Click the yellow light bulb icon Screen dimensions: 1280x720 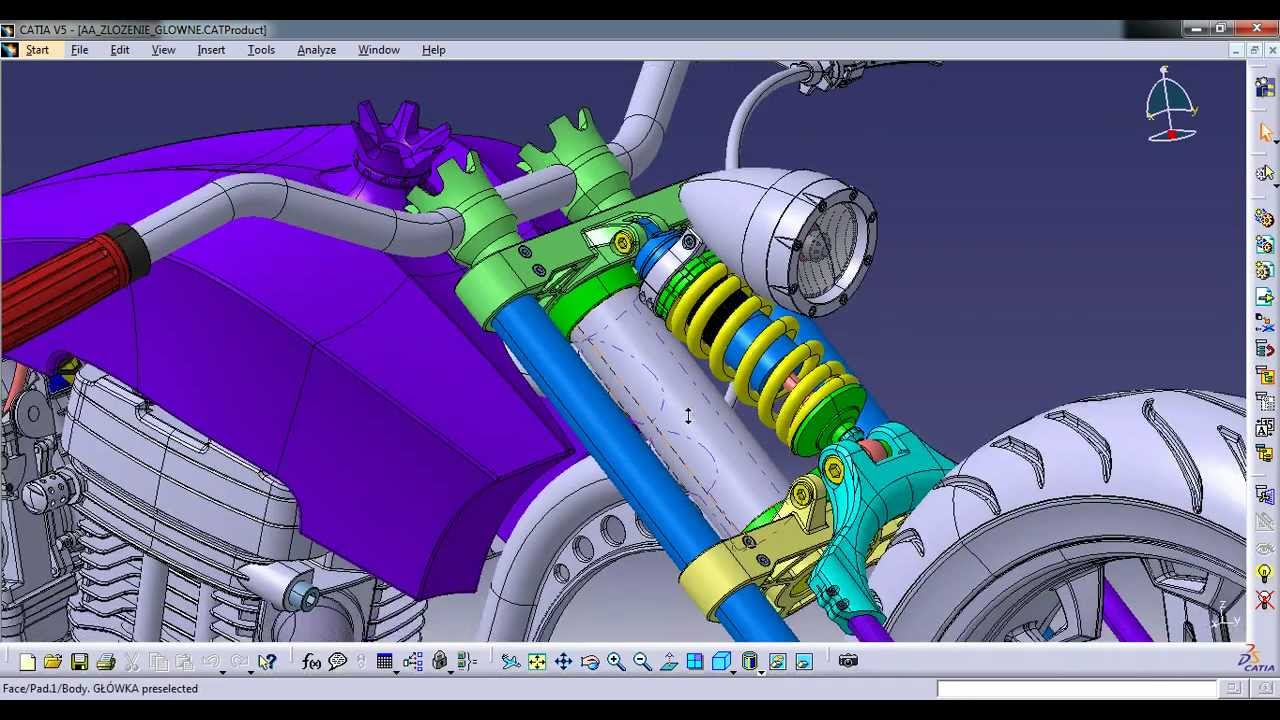click(x=1265, y=573)
